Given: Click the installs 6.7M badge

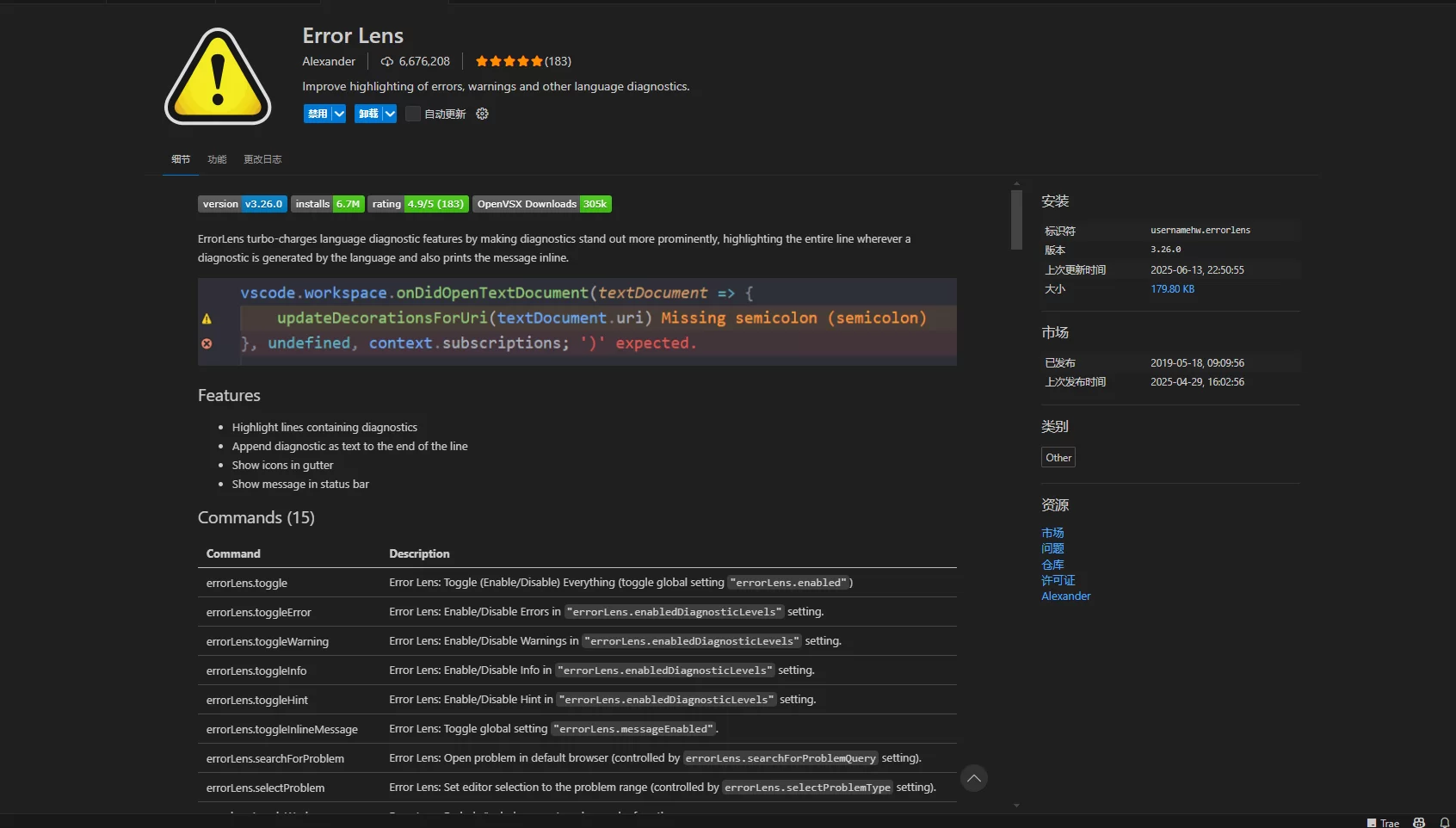Looking at the screenshot, I should point(328,204).
